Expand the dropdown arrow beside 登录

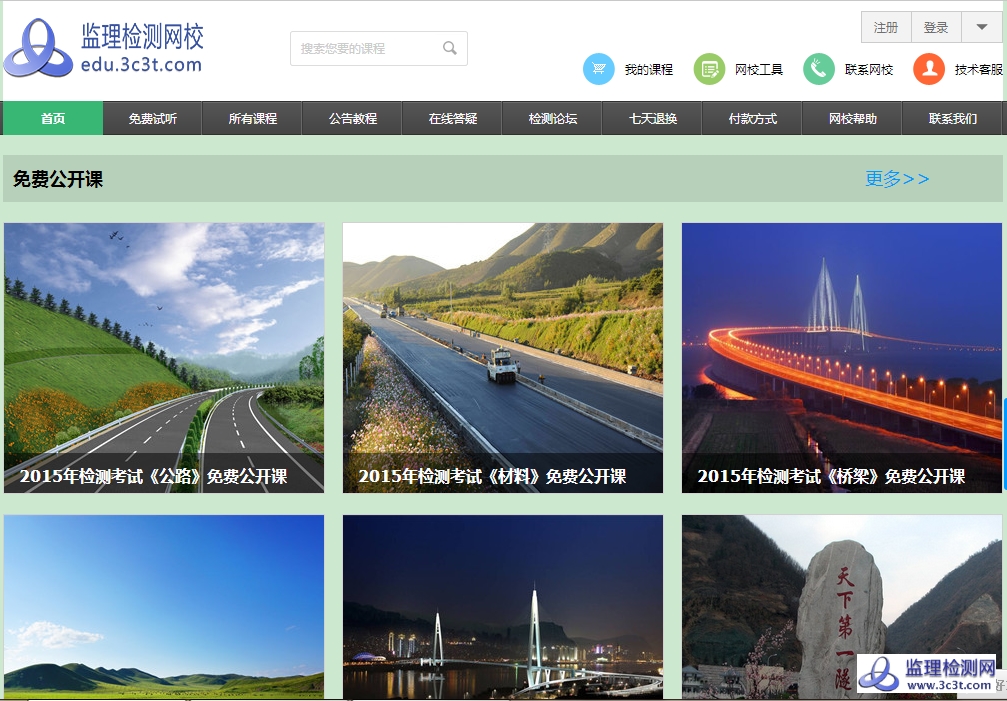click(x=981, y=27)
